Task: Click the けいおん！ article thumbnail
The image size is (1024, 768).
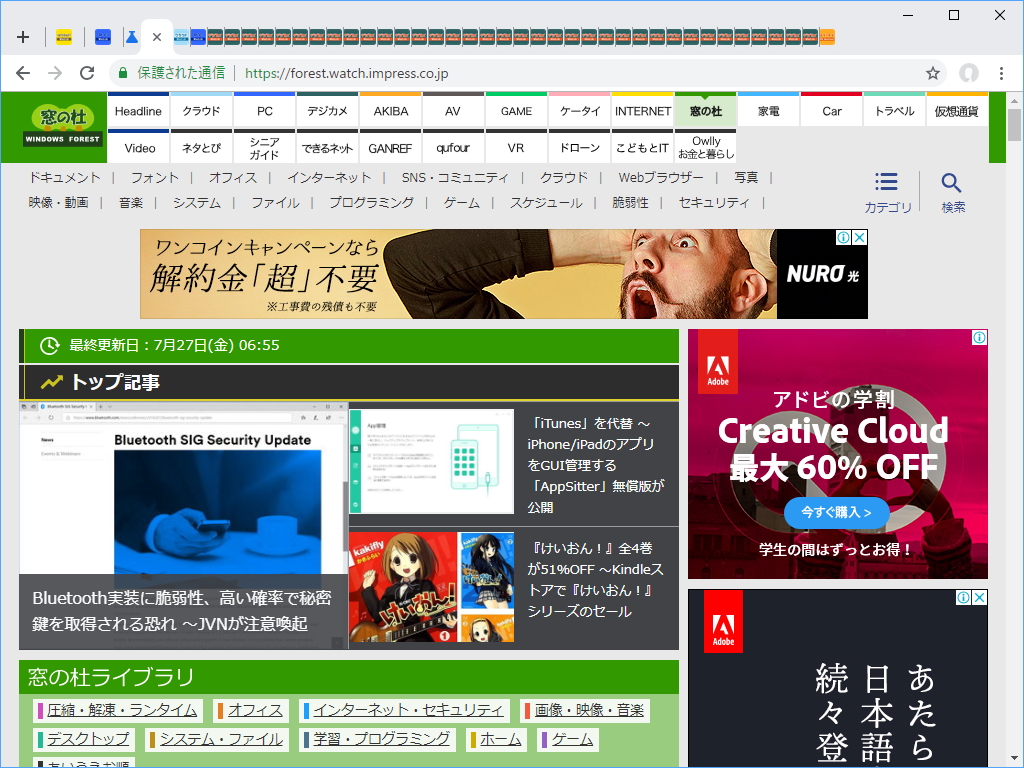Action: click(x=432, y=586)
